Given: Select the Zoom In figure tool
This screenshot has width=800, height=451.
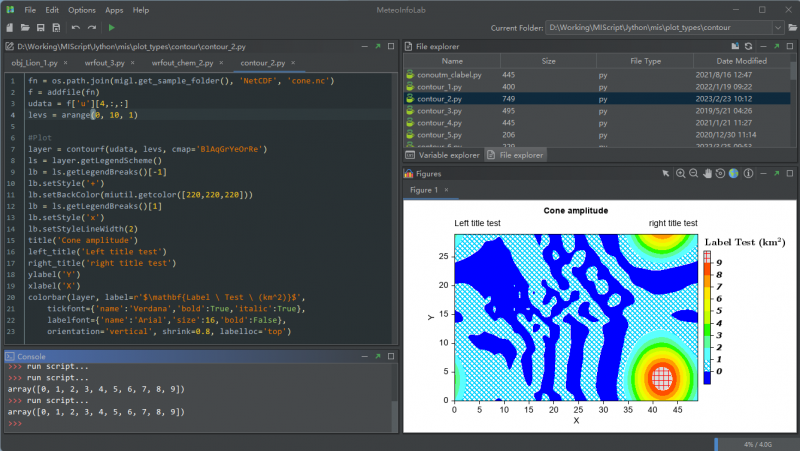Looking at the screenshot, I should (681, 173).
